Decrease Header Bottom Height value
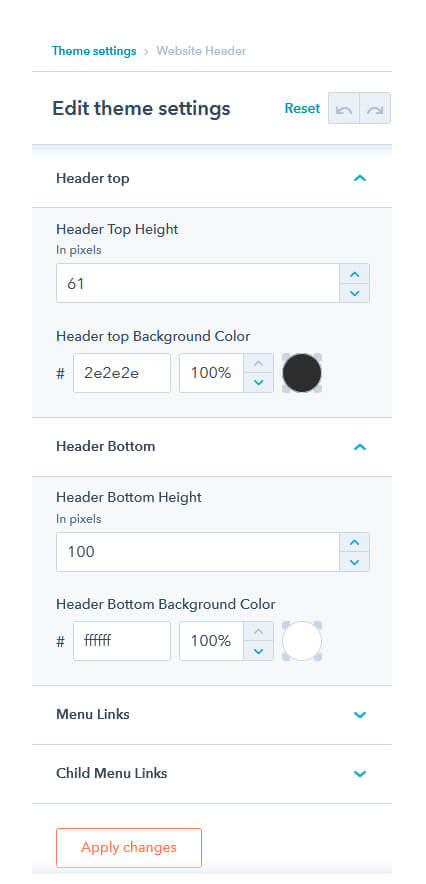 [x=354, y=562]
